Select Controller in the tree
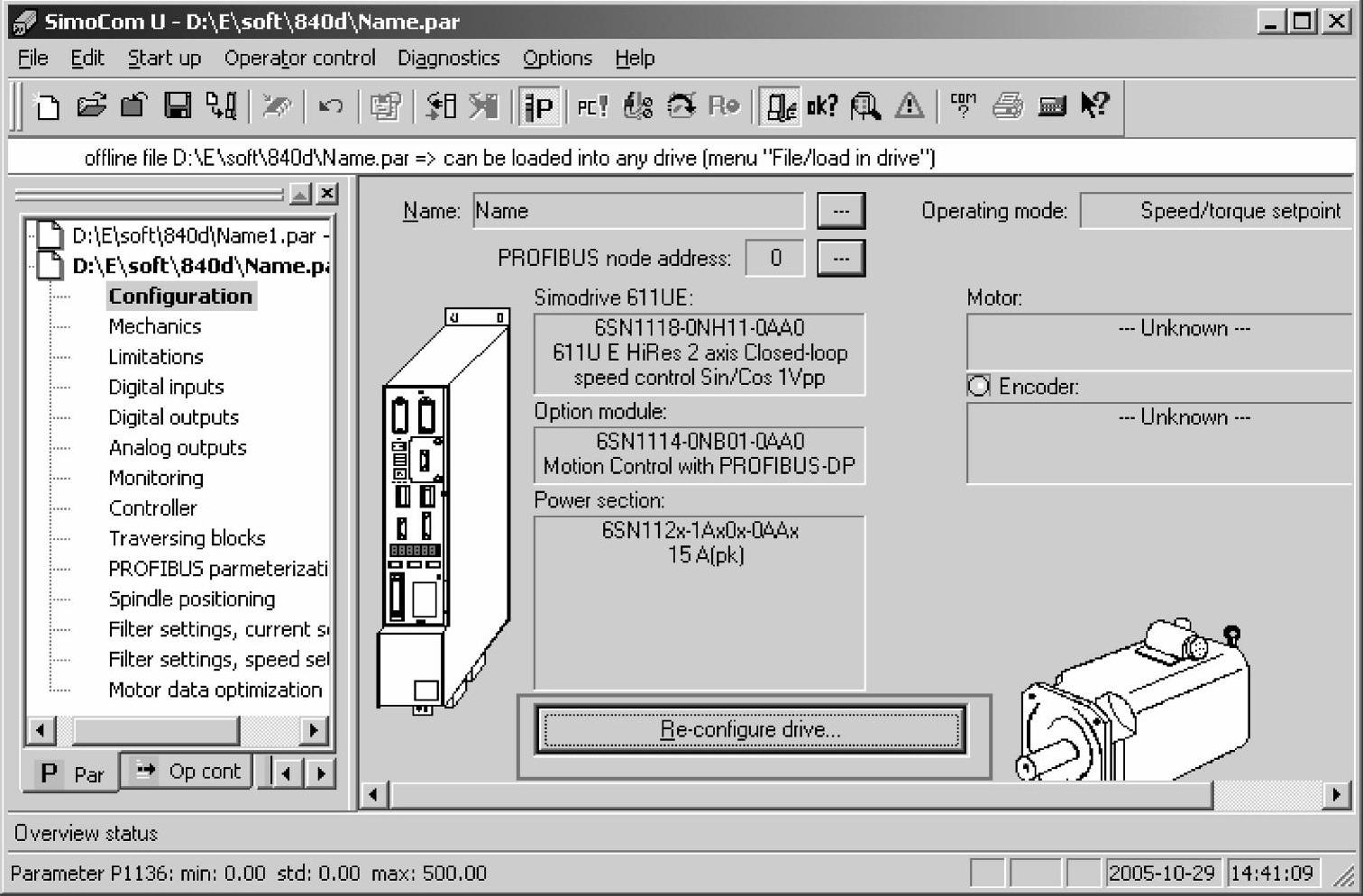Image resolution: width=1363 pixels, height=896 pixels. pyautogui.click(x=152, y=507)
